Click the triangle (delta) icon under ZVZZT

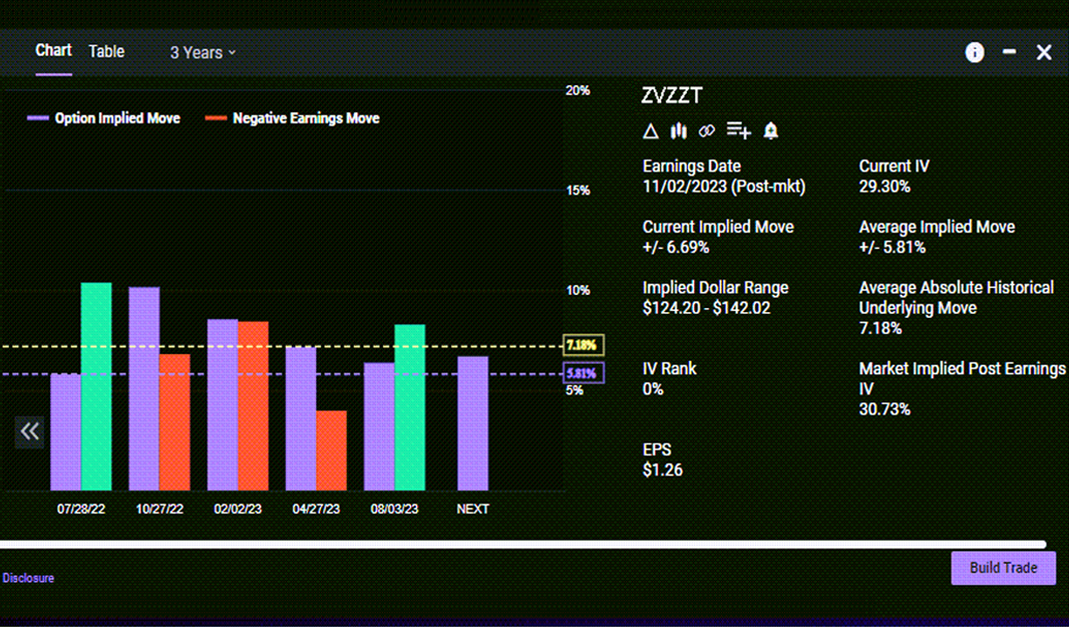click(650, 131)
